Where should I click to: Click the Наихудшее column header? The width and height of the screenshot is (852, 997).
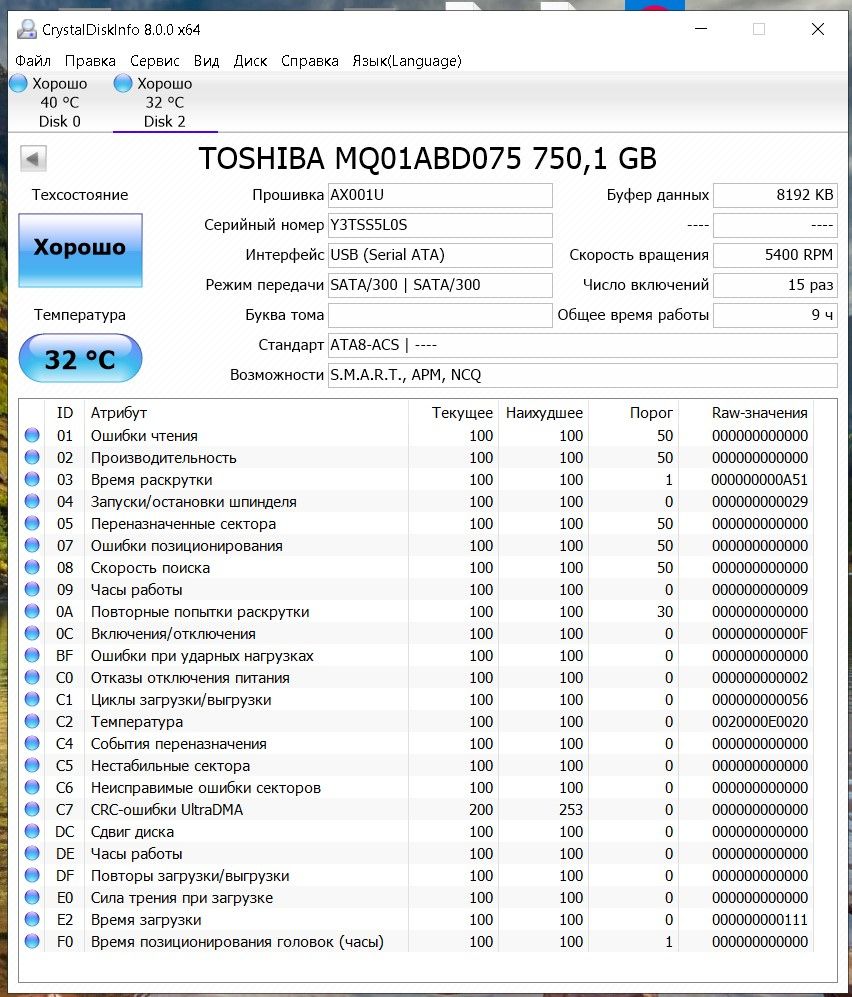pyautogui.click(x=544, y=413)
